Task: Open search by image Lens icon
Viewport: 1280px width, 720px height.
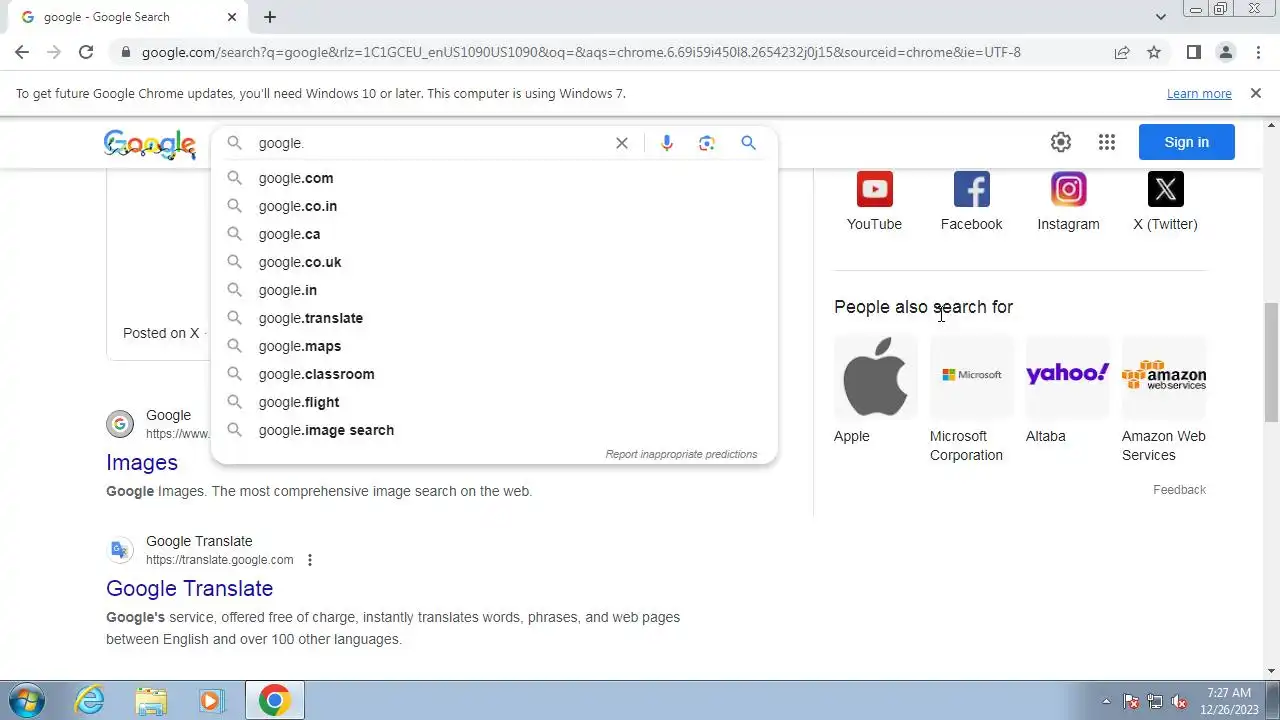Action: (707, 143)
